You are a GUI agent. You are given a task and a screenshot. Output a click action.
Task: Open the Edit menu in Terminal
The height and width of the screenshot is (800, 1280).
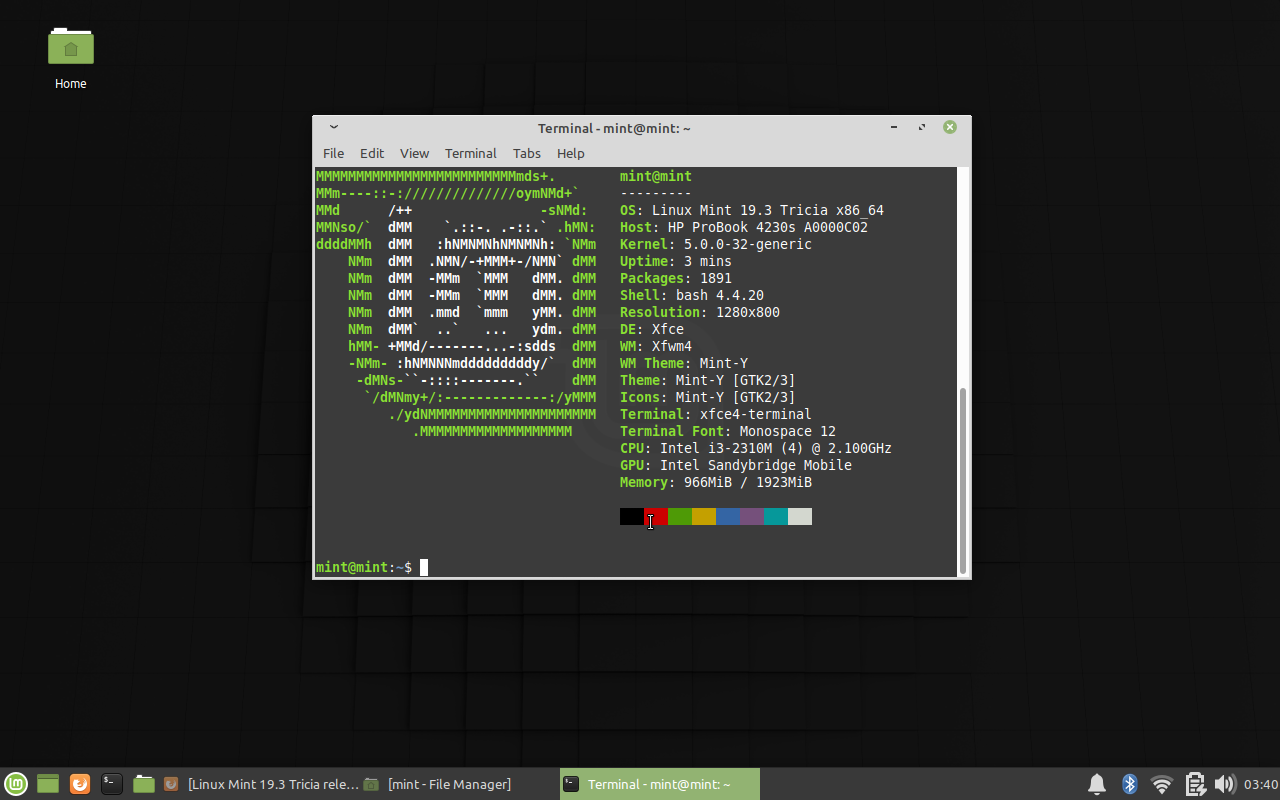(x=372, y=153)
